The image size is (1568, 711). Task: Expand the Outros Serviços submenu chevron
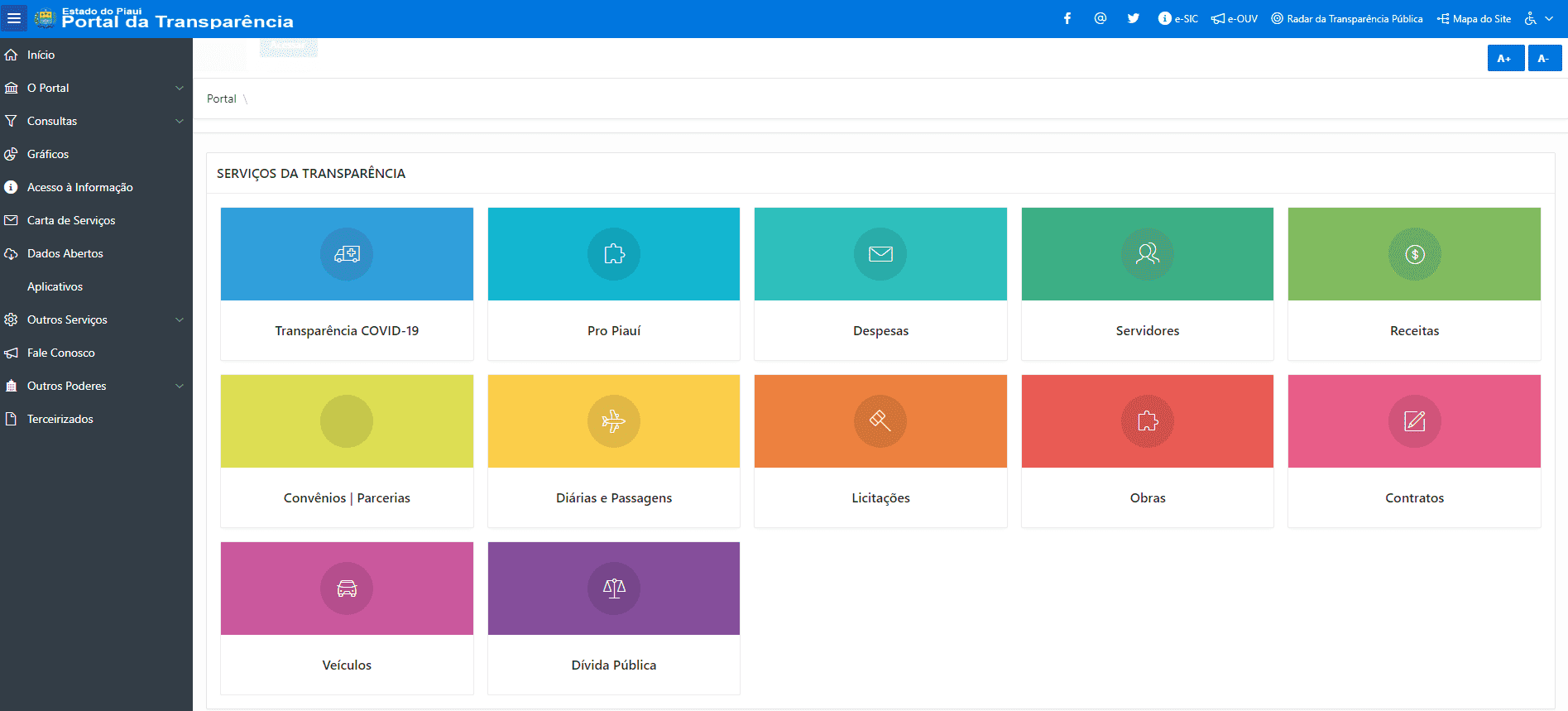pos(180,319)
